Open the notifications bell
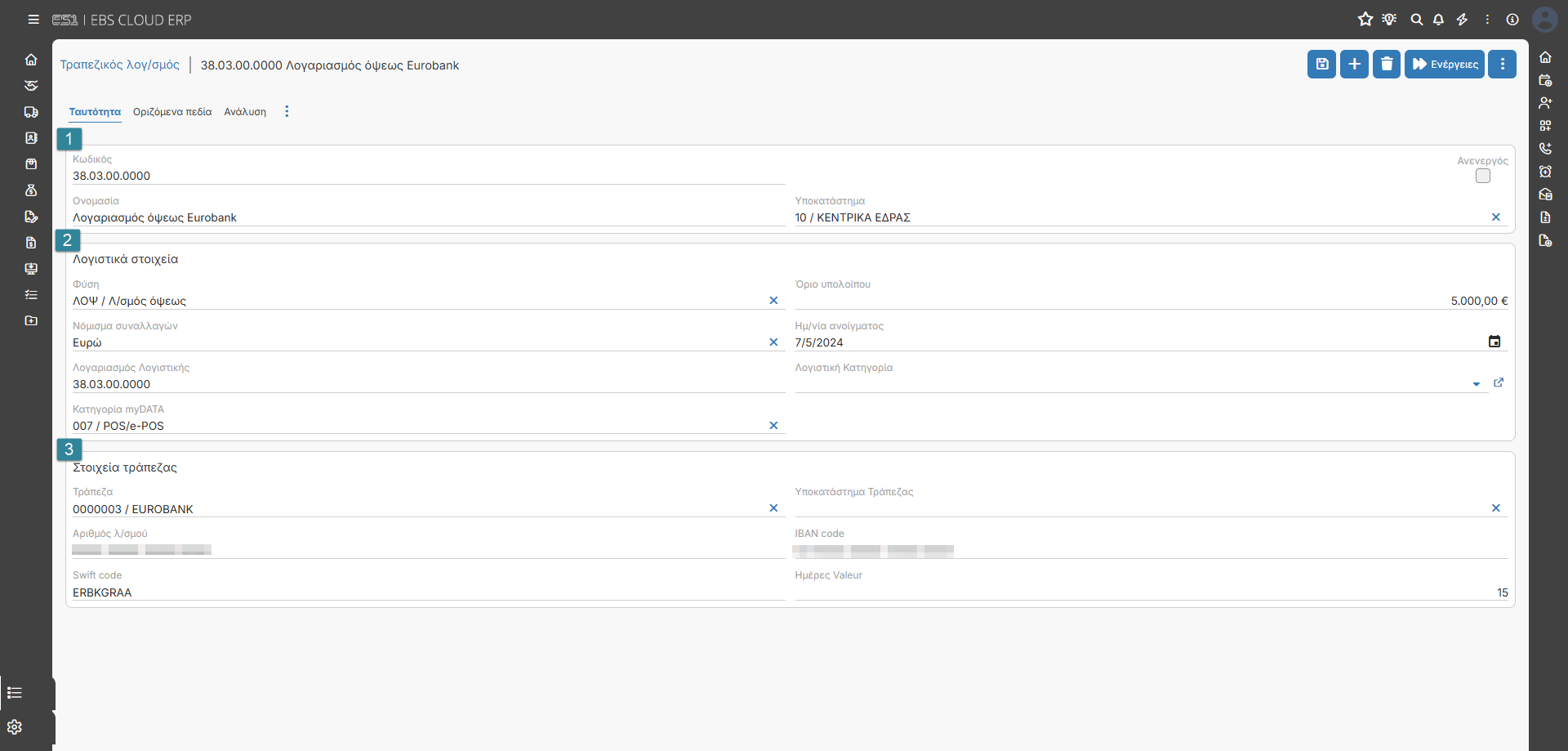The image size is (1568, 751). coord(1439,20)
